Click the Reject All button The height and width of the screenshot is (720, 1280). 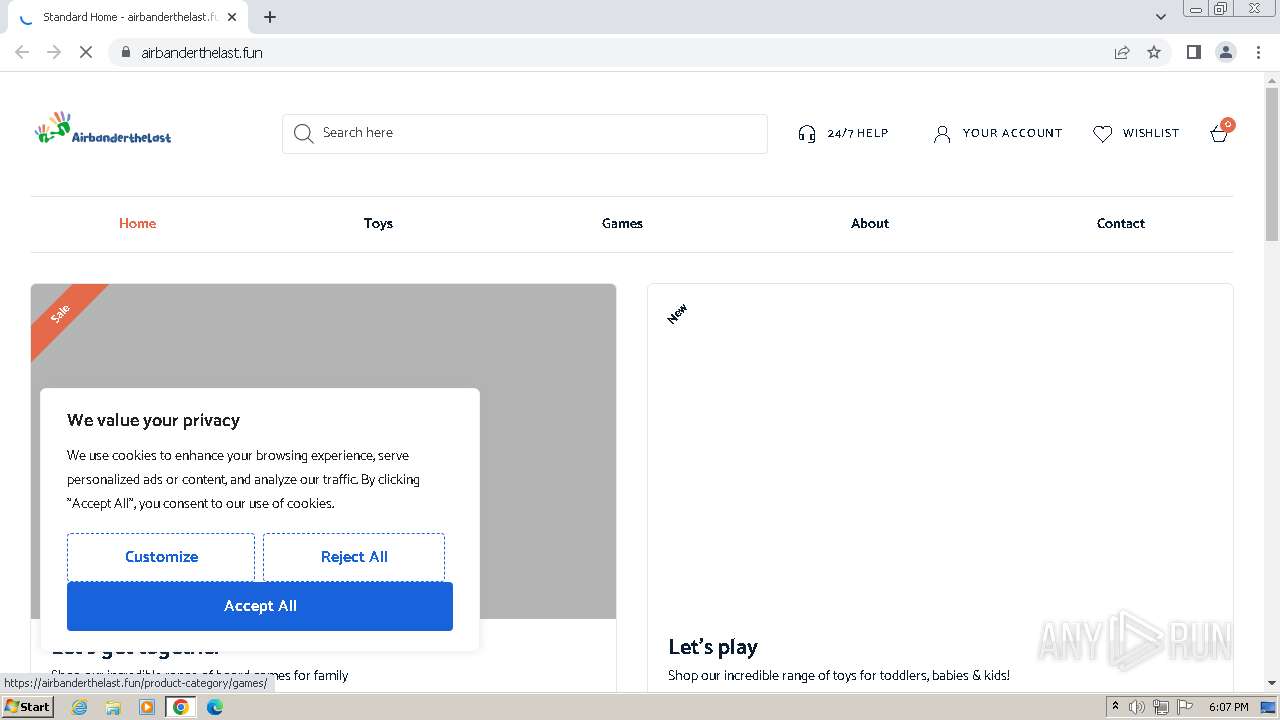click(x=354, y=557)
